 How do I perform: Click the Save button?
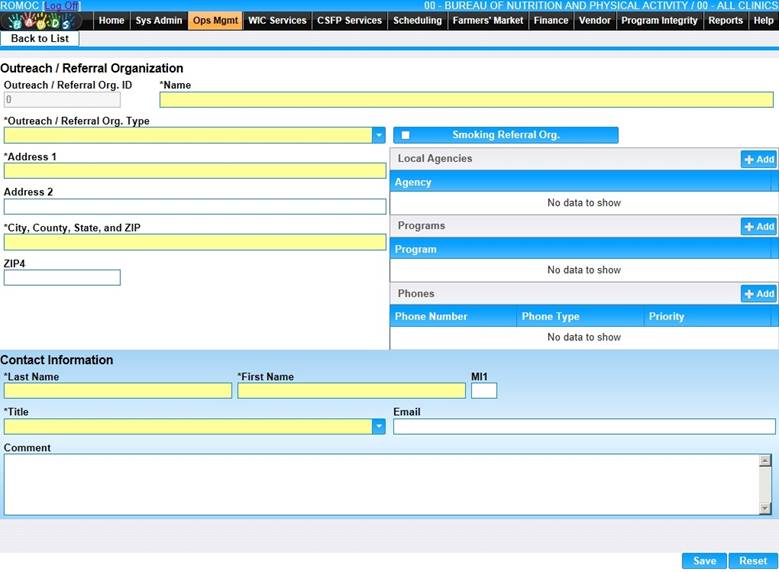click(x=704, y=561)
